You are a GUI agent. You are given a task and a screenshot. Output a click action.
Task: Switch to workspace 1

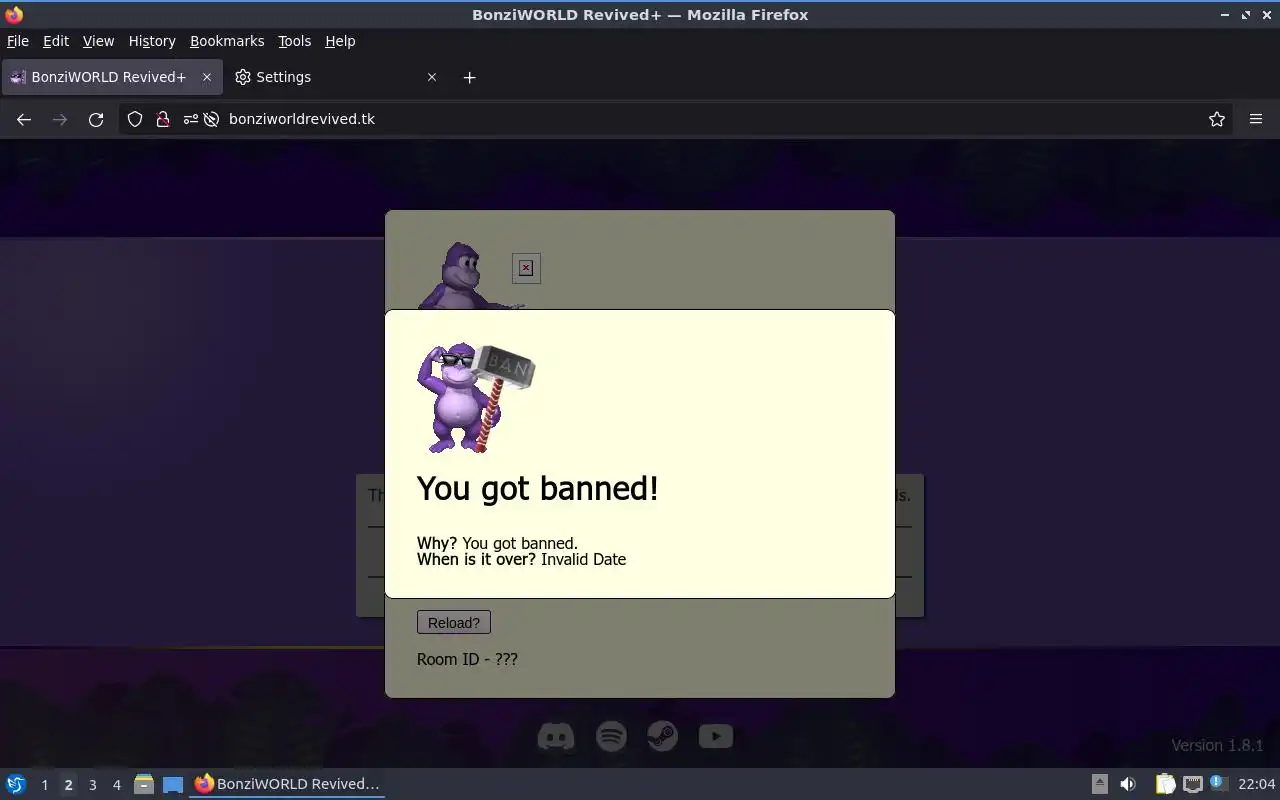coord(44,785)
